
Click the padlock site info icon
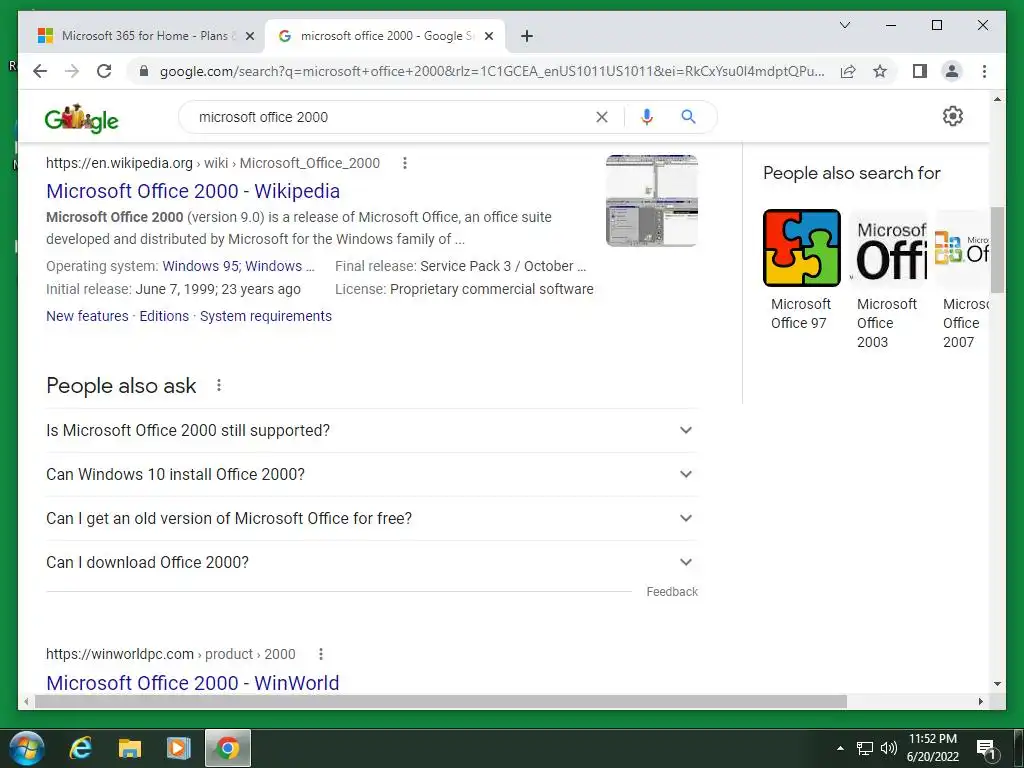(x=144, y=71)
